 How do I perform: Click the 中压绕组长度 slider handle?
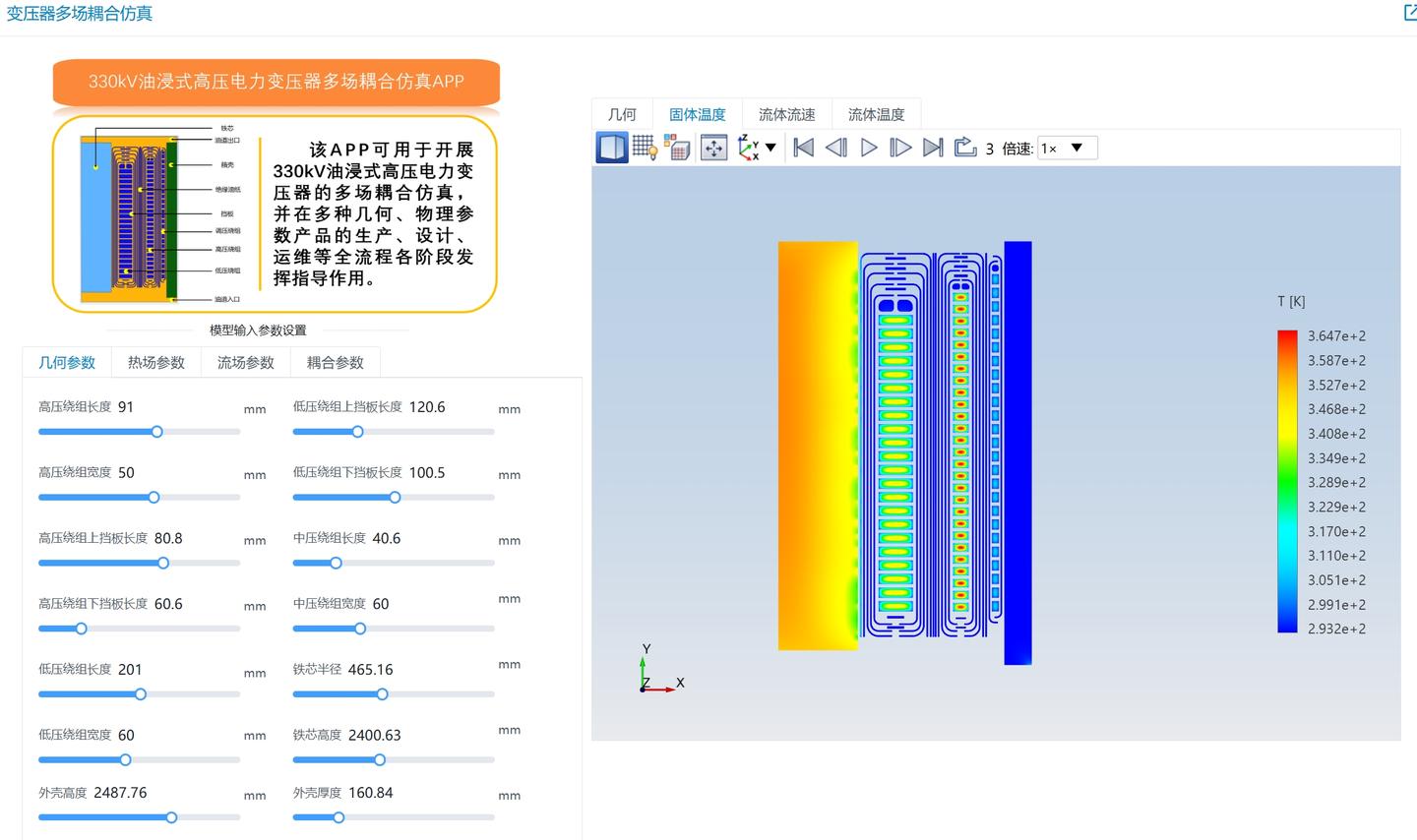336,563
